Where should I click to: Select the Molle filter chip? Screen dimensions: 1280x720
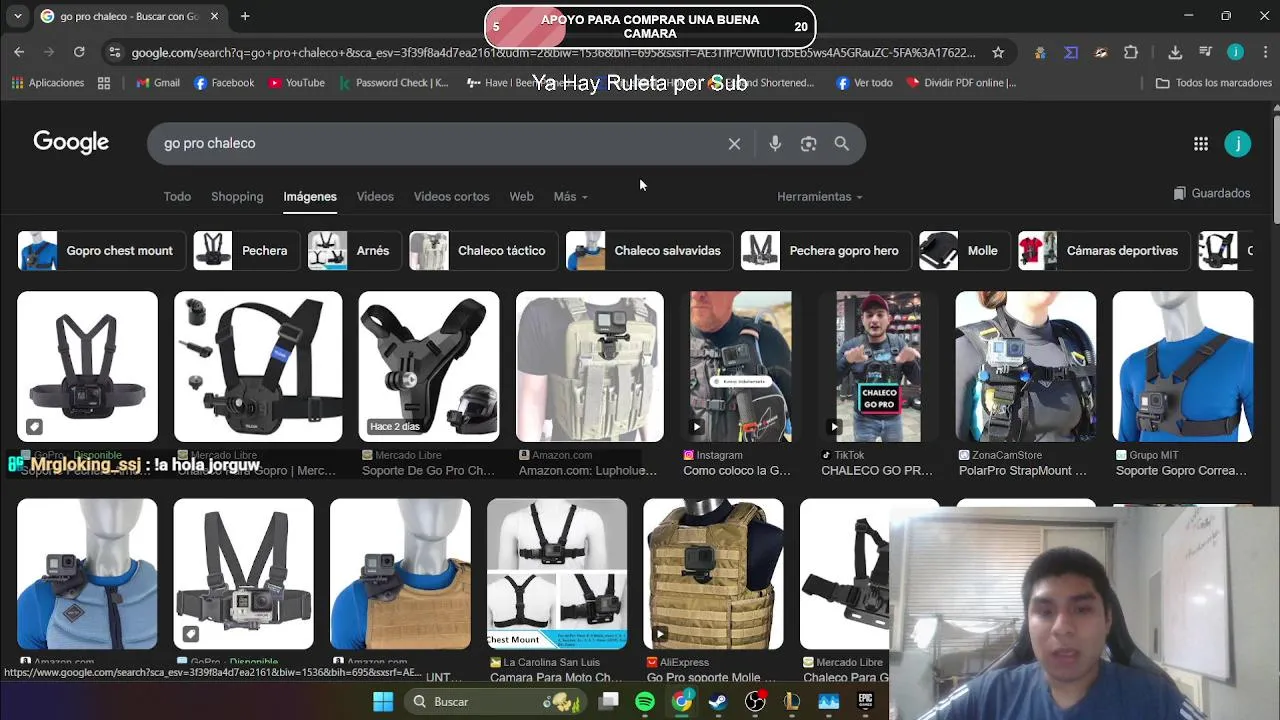point(964,251)
